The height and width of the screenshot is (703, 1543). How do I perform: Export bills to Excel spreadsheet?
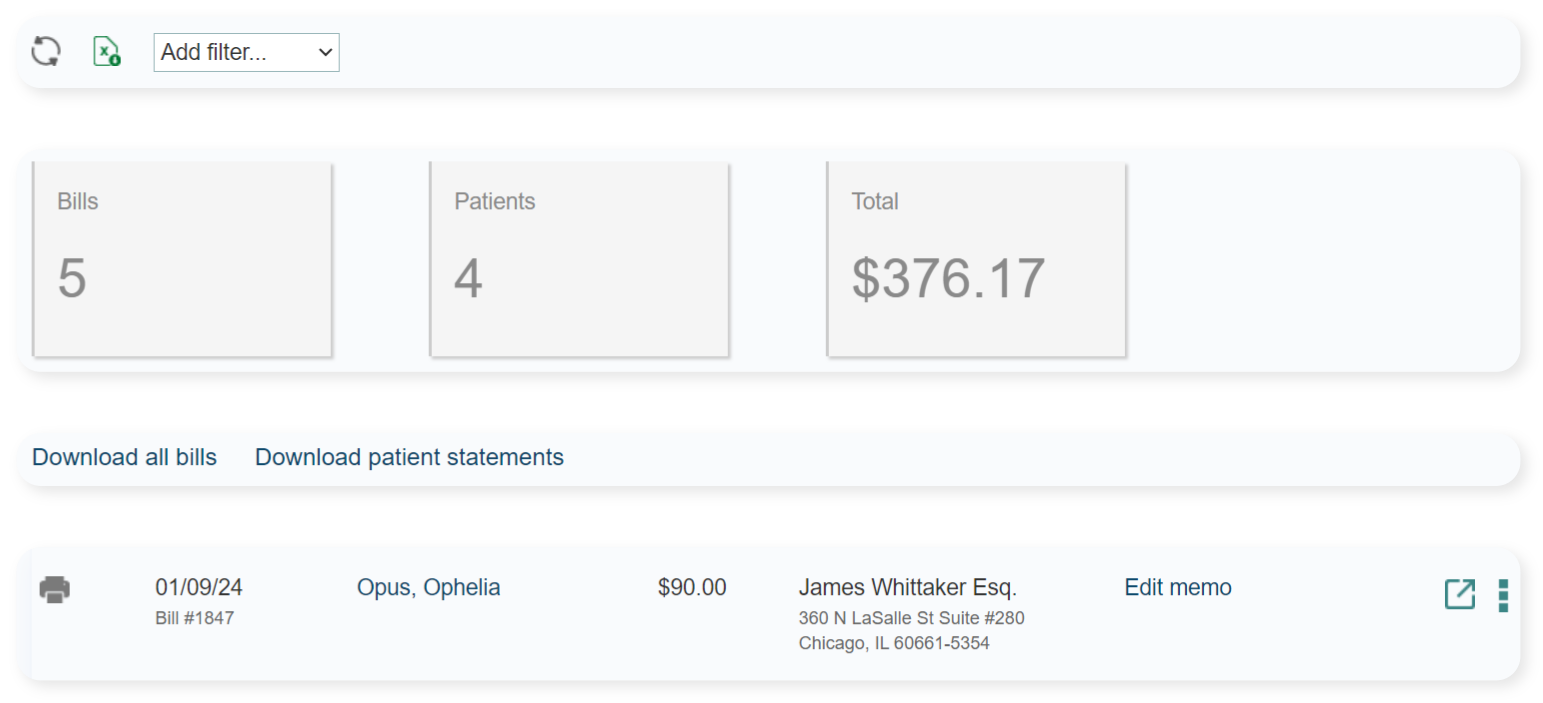tap(106, 52)
